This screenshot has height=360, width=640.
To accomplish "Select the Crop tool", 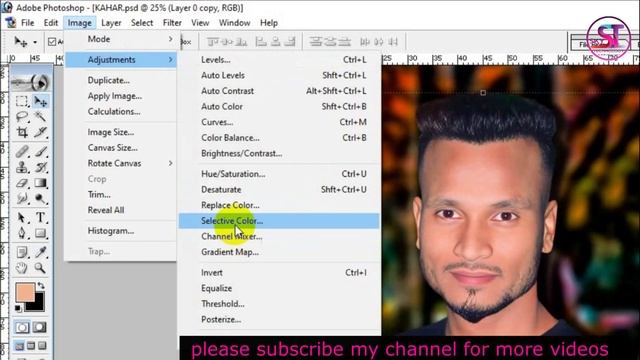I will [x=22, y=132].
